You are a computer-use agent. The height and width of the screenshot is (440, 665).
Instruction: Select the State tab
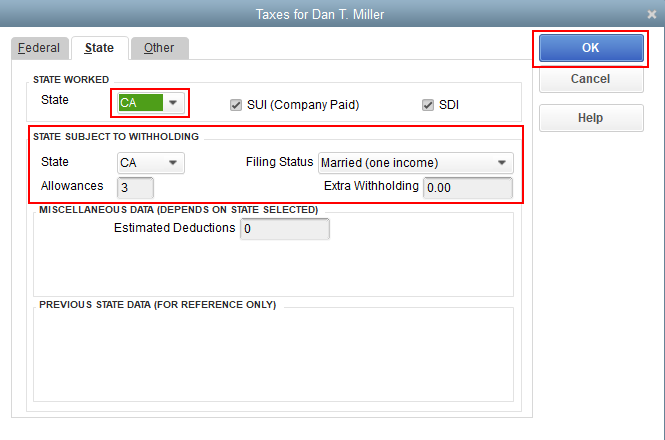[99, 48]
